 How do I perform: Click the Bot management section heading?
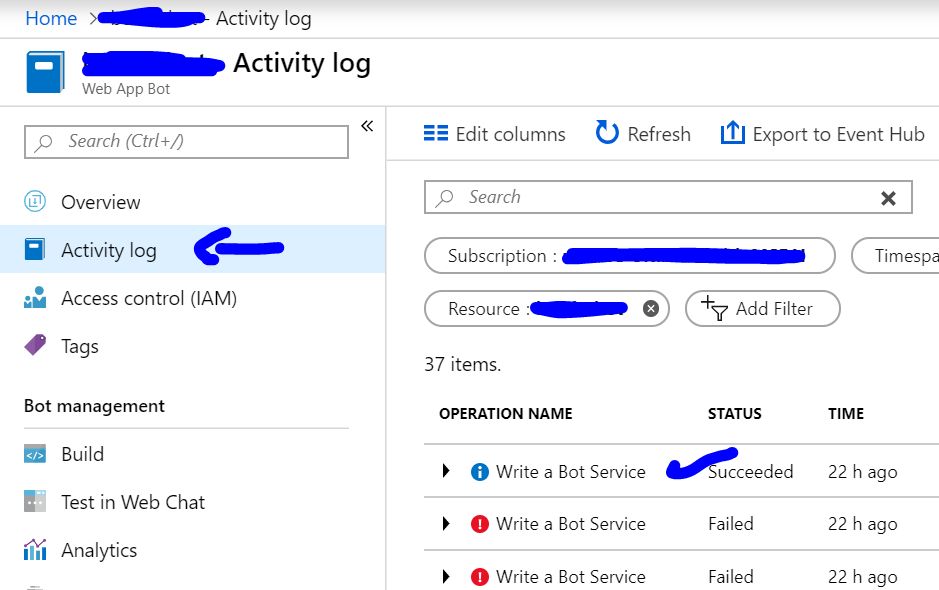coord(94,406)
